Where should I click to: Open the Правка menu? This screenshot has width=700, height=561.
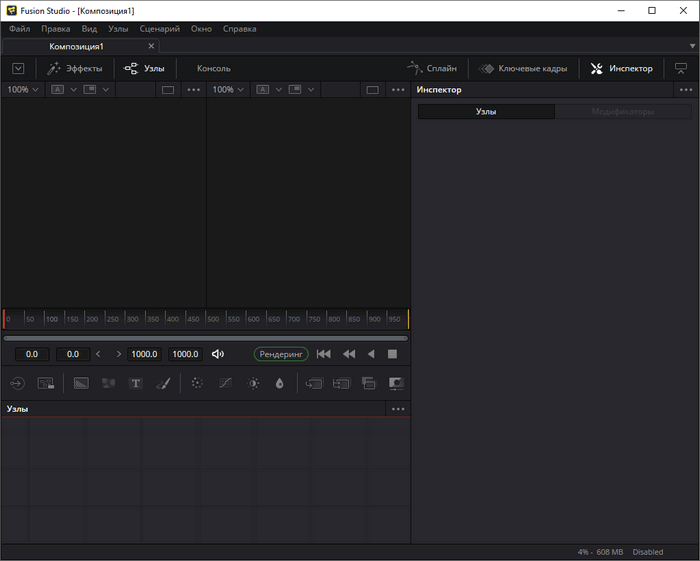56,29
